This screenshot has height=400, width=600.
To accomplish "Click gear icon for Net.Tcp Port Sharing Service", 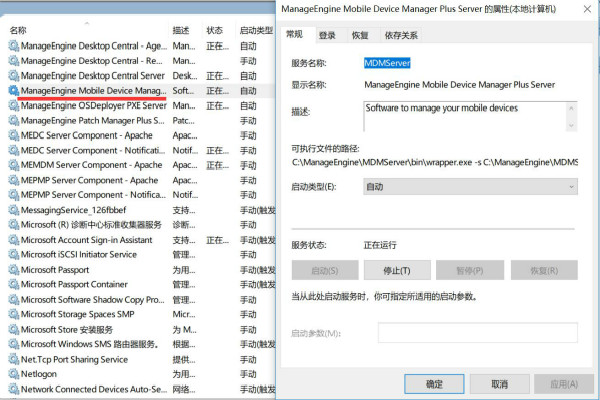I will pos(14,359).
